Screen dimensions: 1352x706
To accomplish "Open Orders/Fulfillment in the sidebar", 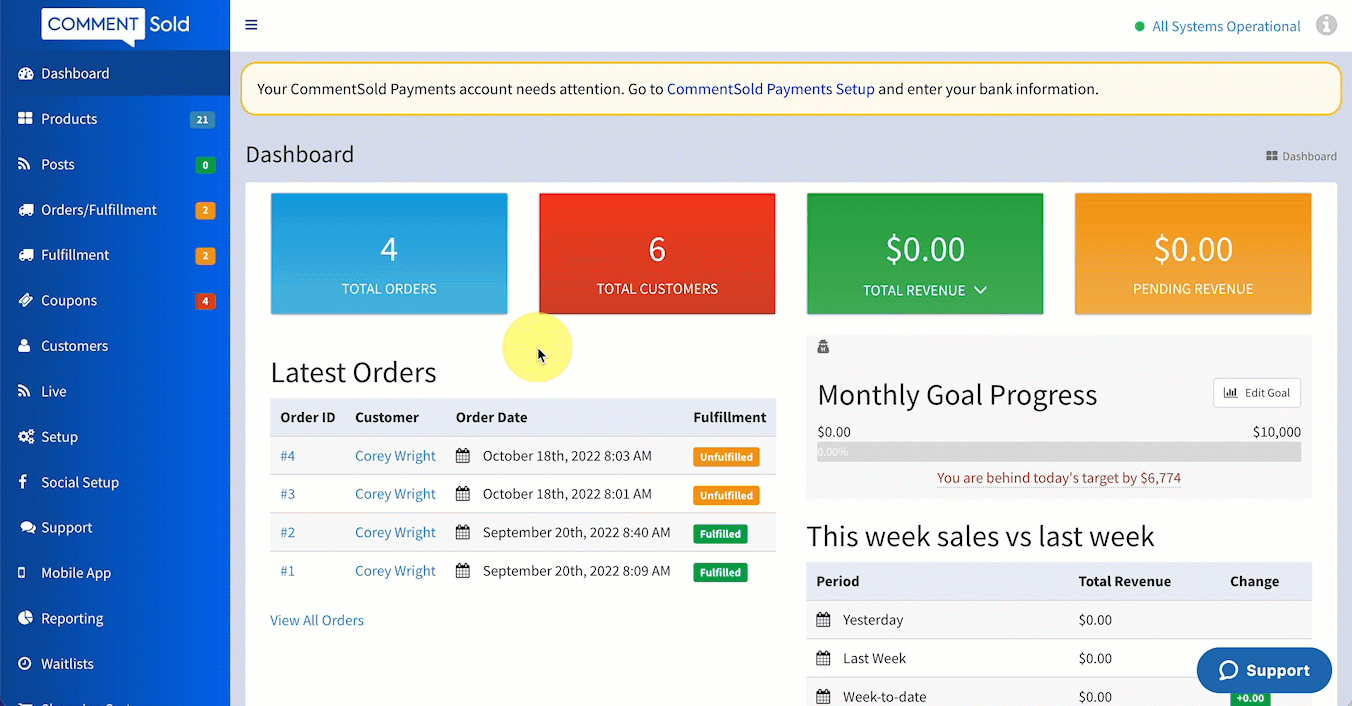I will [x=98, y=210].
